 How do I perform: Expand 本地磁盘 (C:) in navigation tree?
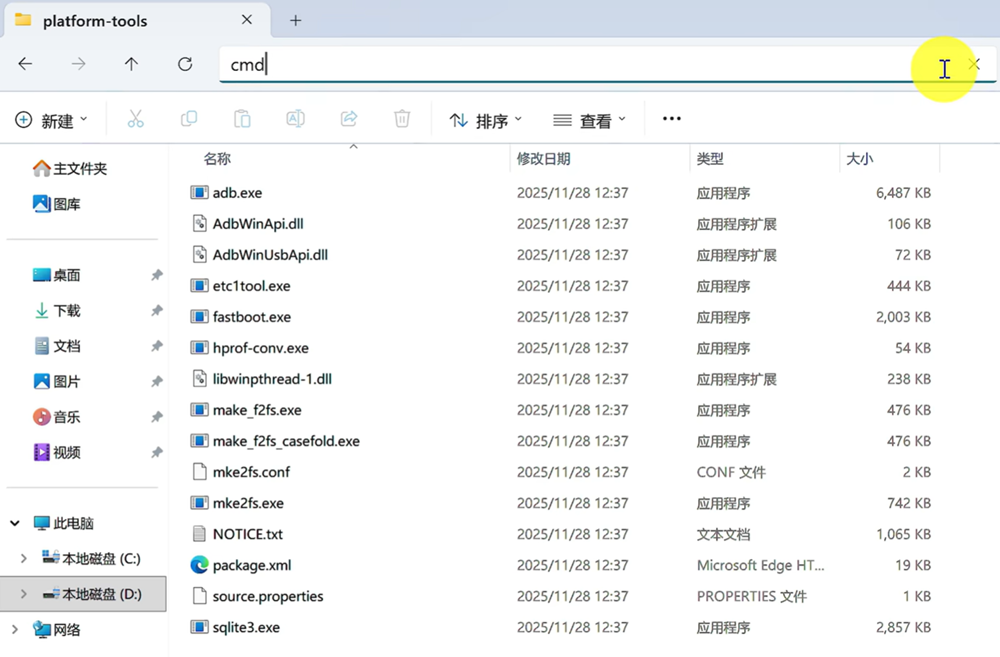24,559
